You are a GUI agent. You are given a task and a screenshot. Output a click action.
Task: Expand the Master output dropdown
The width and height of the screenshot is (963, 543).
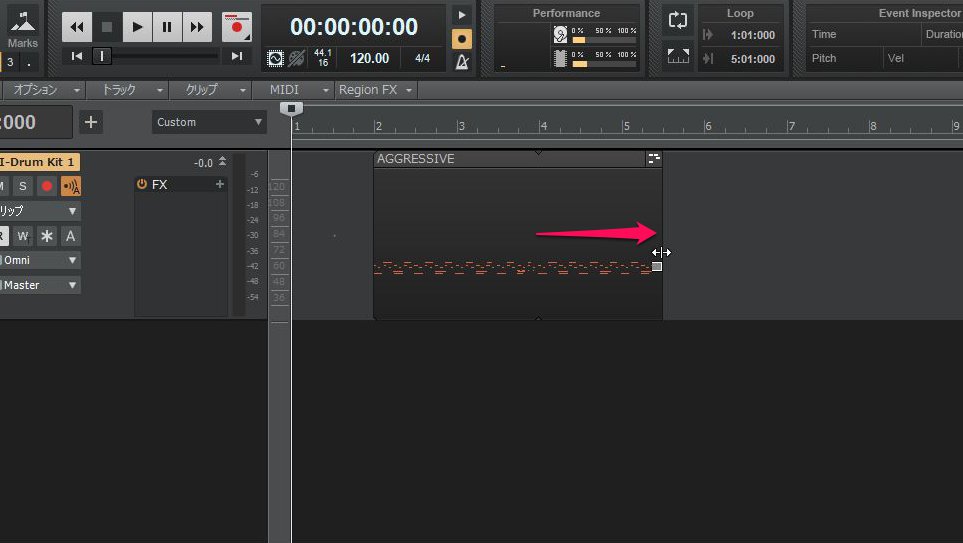coord(40,285)
